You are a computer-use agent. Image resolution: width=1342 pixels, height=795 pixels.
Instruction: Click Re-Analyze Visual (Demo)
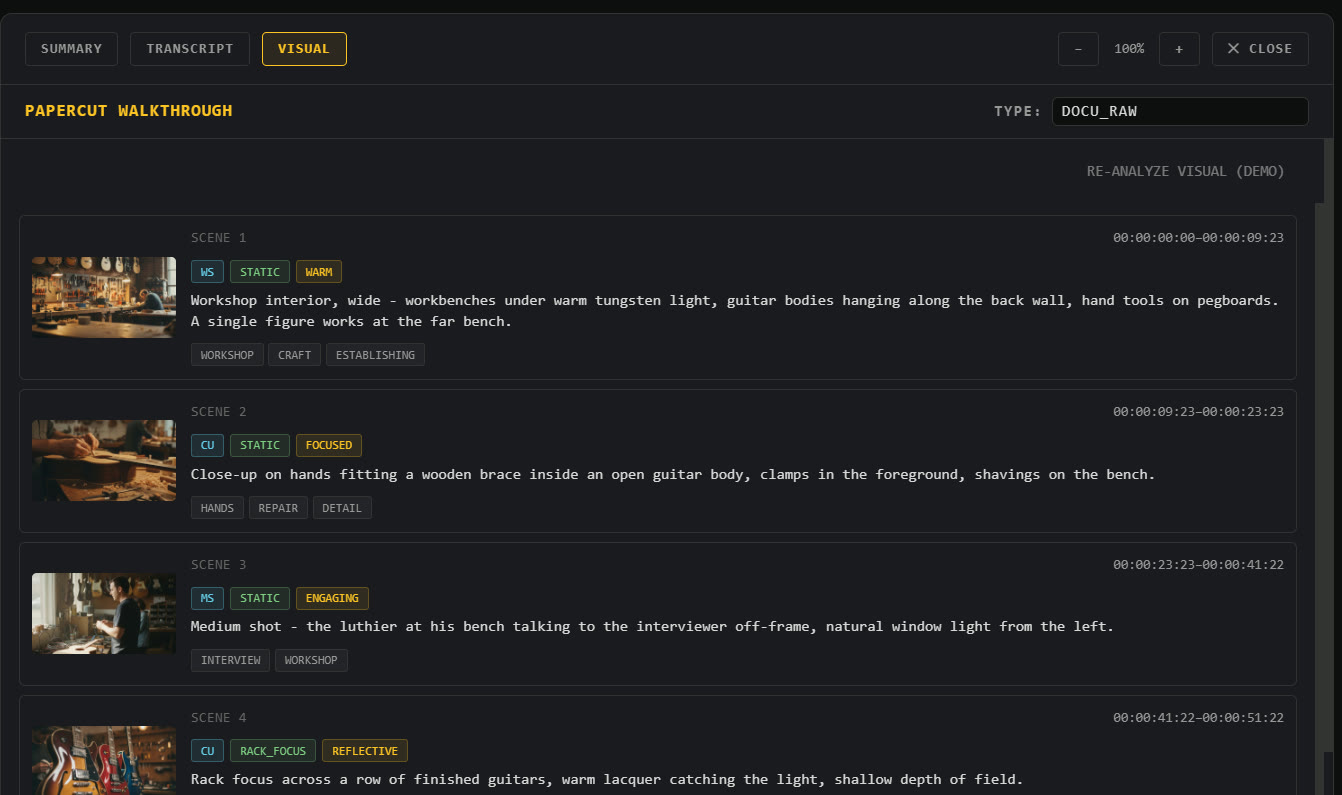pos(1185,171)
